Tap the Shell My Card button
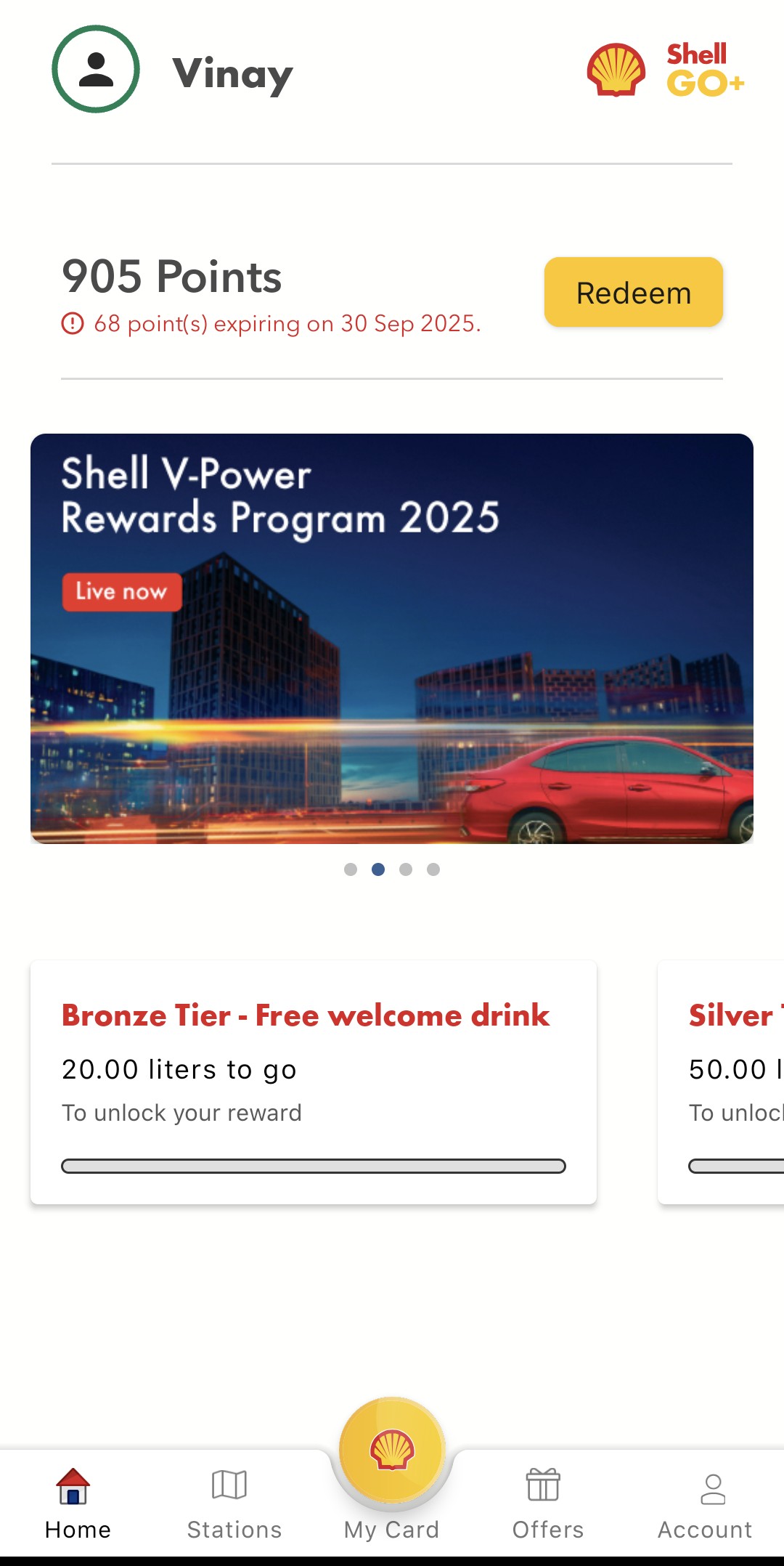 pos(392,1450)
